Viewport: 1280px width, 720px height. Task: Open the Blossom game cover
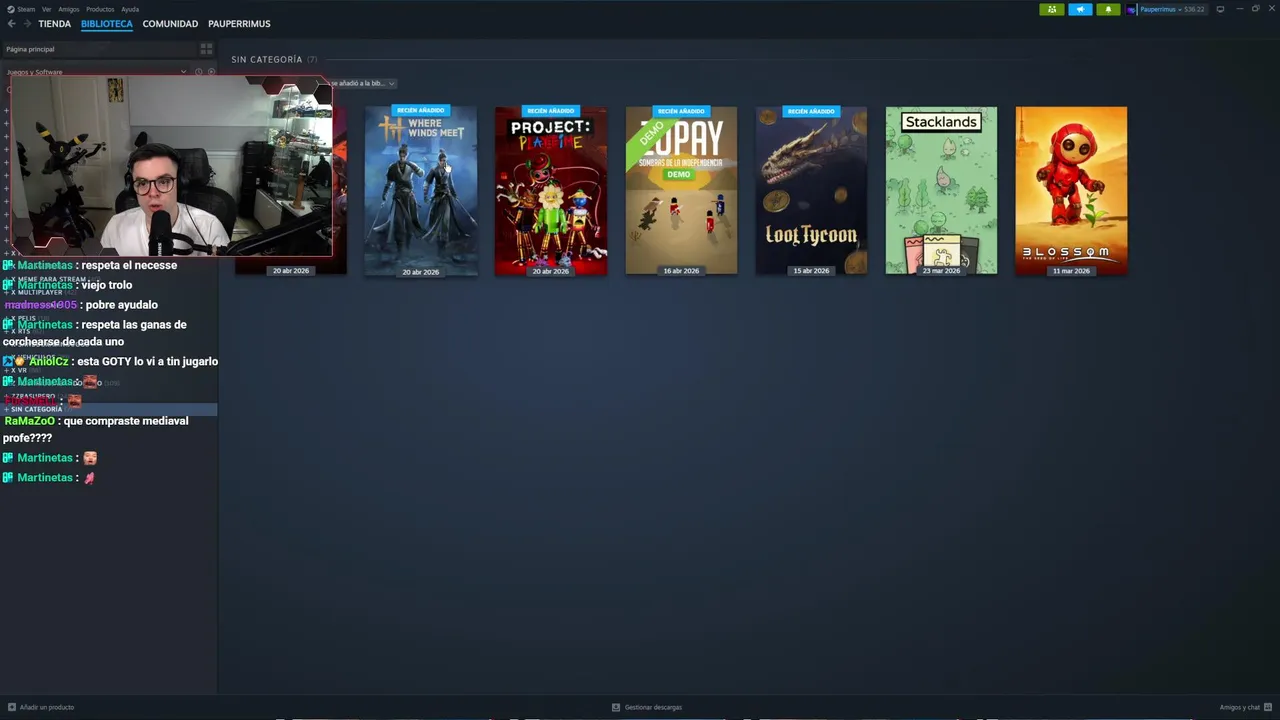pyautogui.click(x=1071, y=190)
